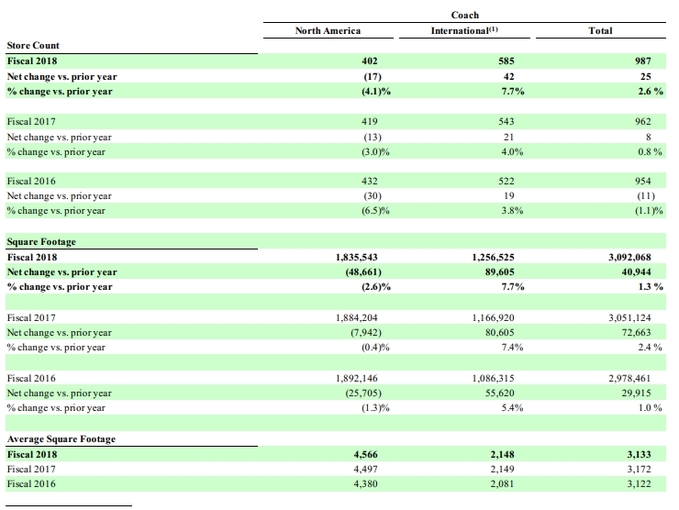Click the 2.4 % change value
This screenshot has width=679, height=510.
650,348
